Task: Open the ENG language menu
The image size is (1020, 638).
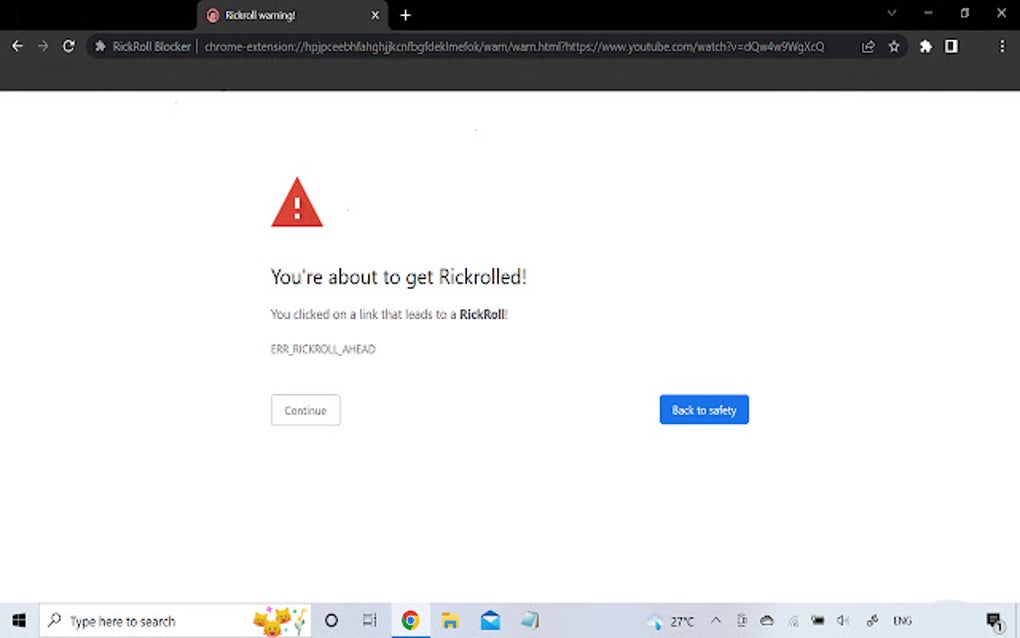Action: [902, 620]
